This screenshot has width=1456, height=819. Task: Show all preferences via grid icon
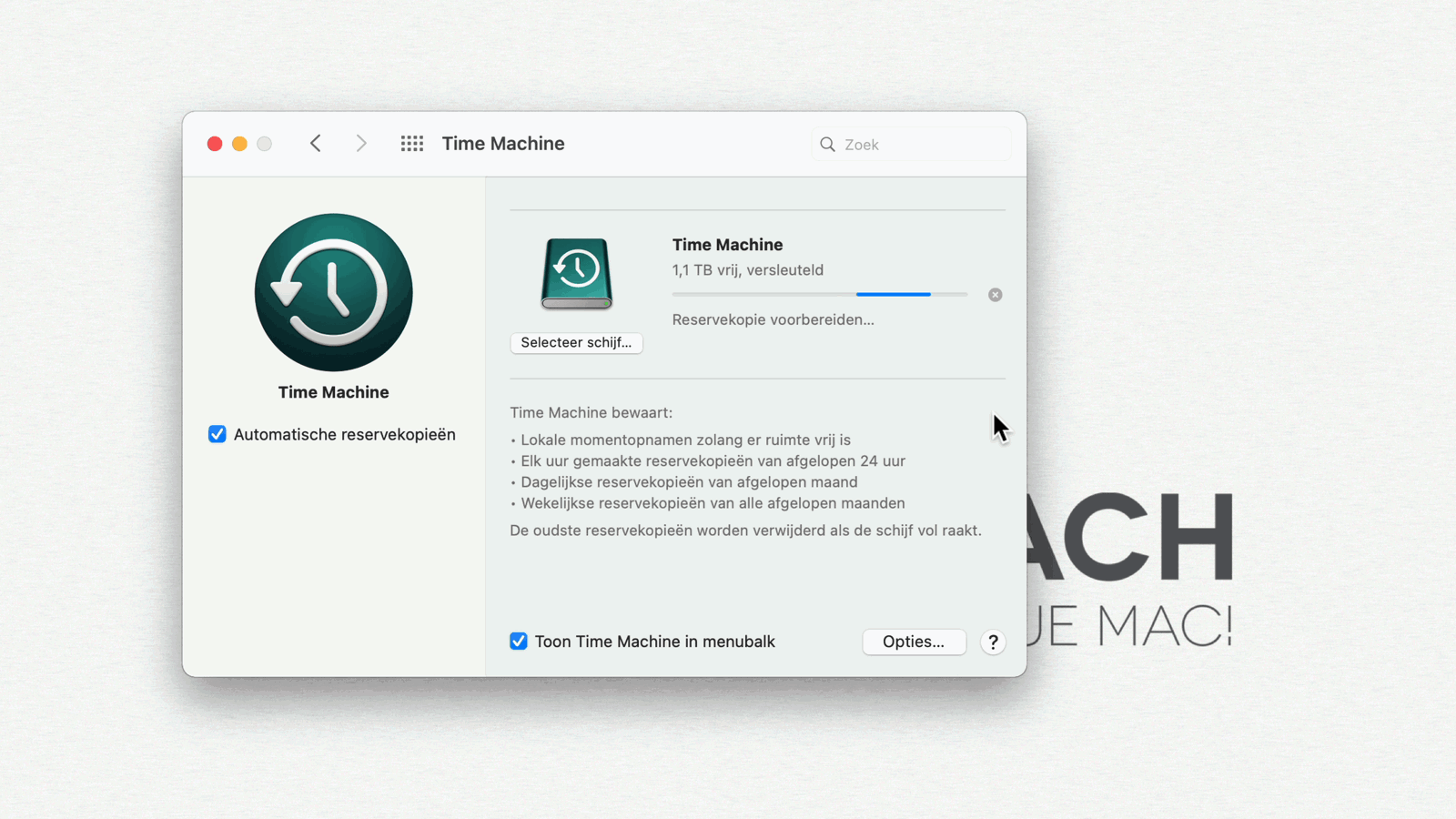pyautogui.click(x=412, y=144)
